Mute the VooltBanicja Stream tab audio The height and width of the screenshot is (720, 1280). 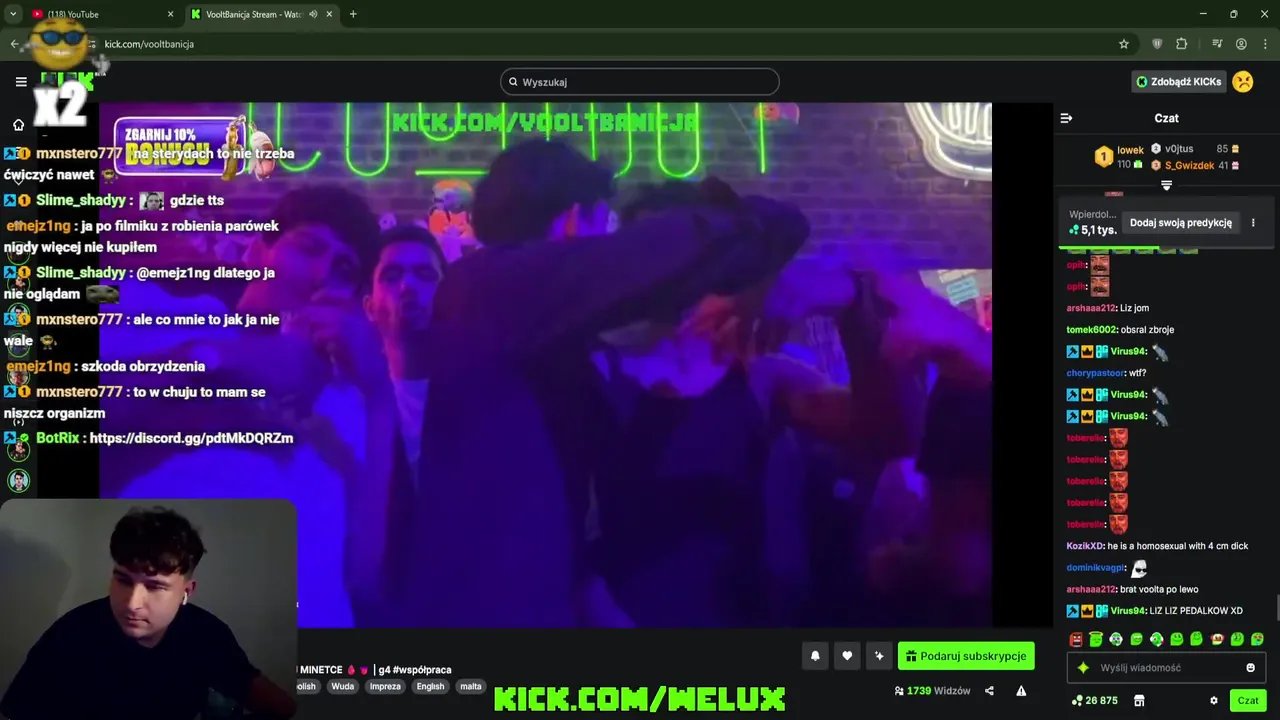313,14
